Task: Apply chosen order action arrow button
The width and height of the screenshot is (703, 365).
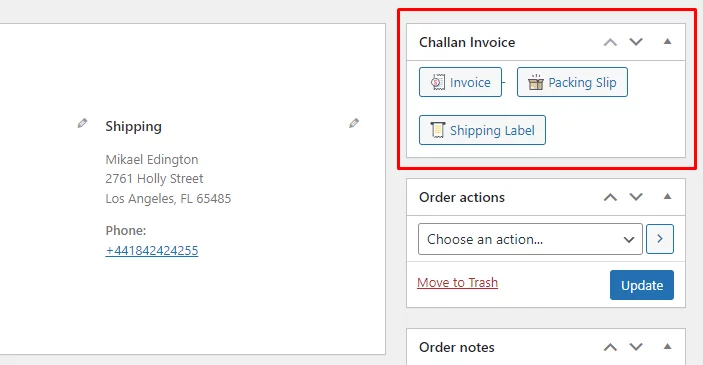Action: click(x=660, y=239)
